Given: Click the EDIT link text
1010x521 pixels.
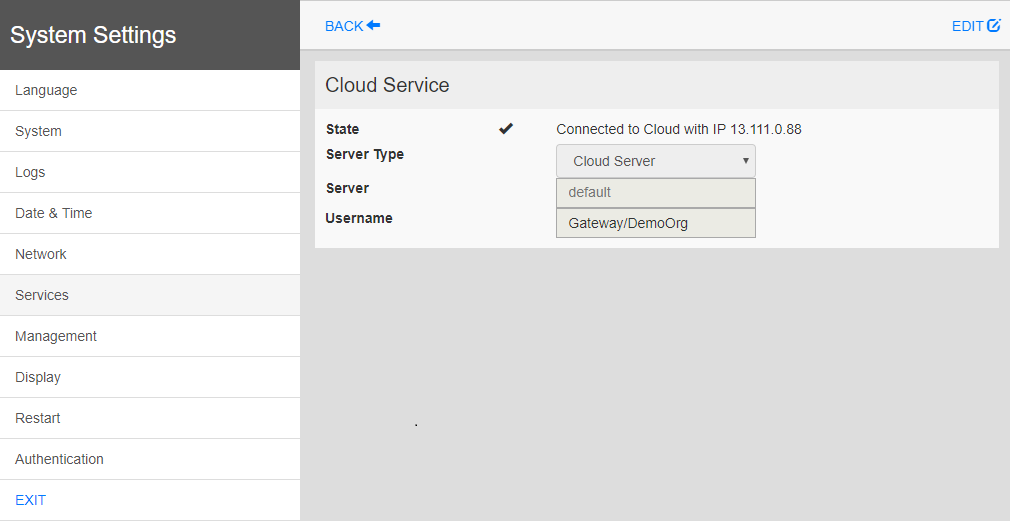Looking at the screenshot, I should (x=967, y=26).
